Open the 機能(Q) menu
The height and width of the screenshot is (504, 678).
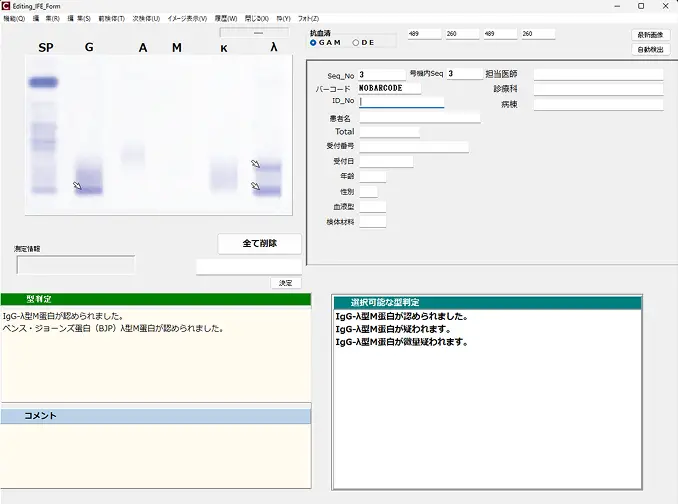coord(14,19)
